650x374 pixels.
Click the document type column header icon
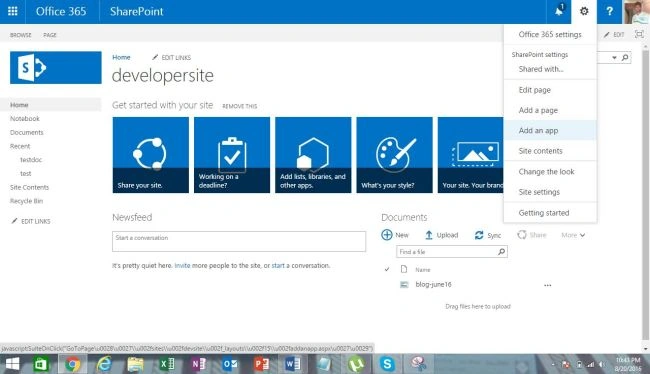coord(404,270)
